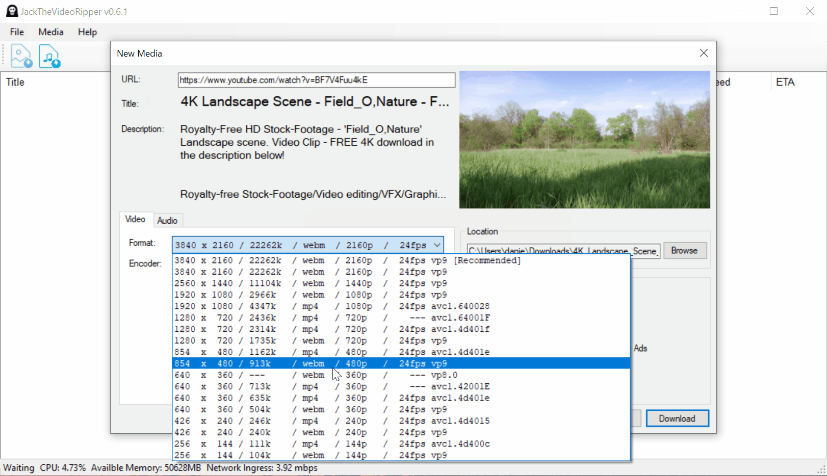
Task: Click the download location path field
Action: pos(563,251)
